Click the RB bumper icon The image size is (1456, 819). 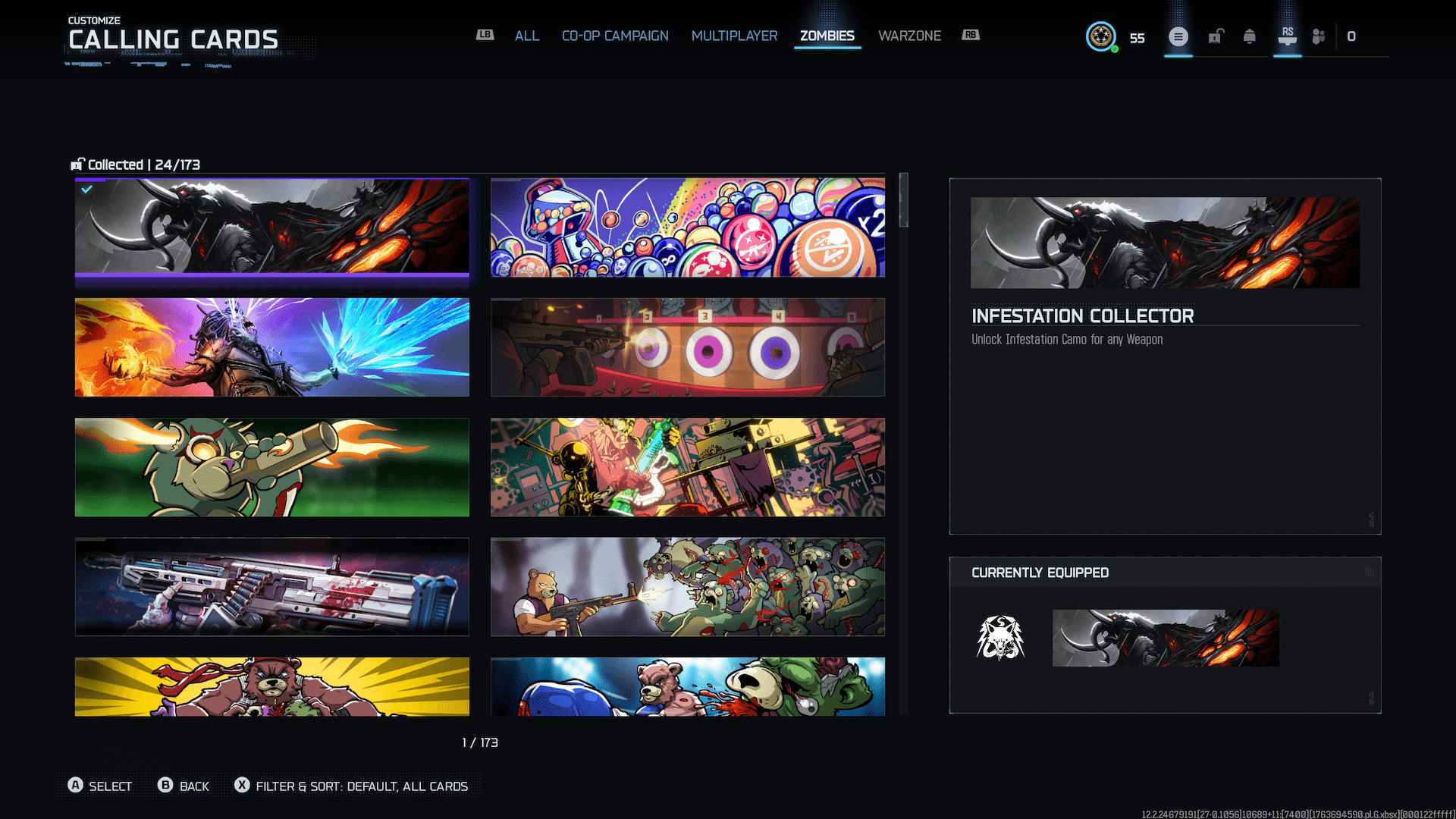click(x=971, y=35)
